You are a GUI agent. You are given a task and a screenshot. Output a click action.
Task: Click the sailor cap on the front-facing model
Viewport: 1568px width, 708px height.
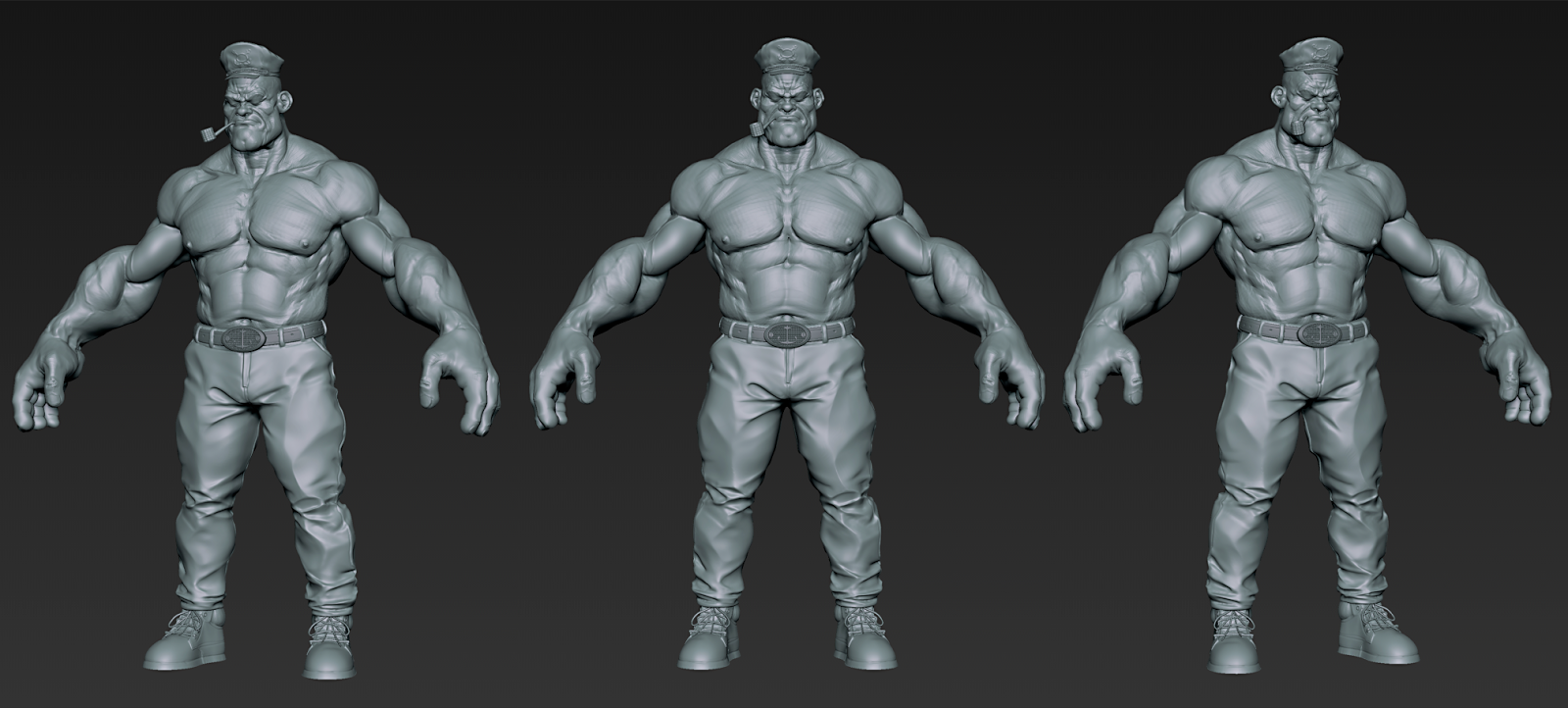pos(788,58)
